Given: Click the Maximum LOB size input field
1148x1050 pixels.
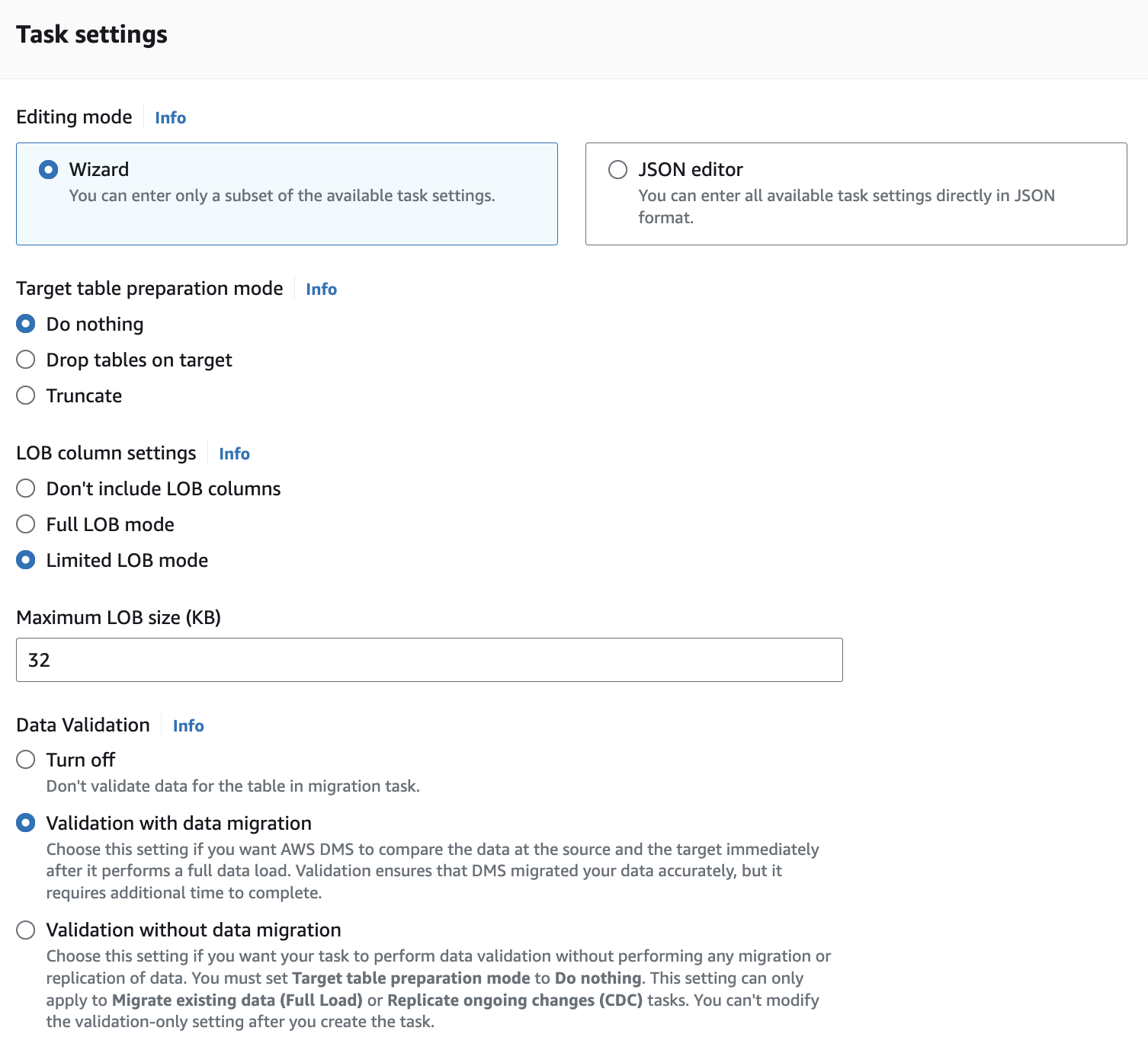Looking at the screenshot, I should point(428,659).
